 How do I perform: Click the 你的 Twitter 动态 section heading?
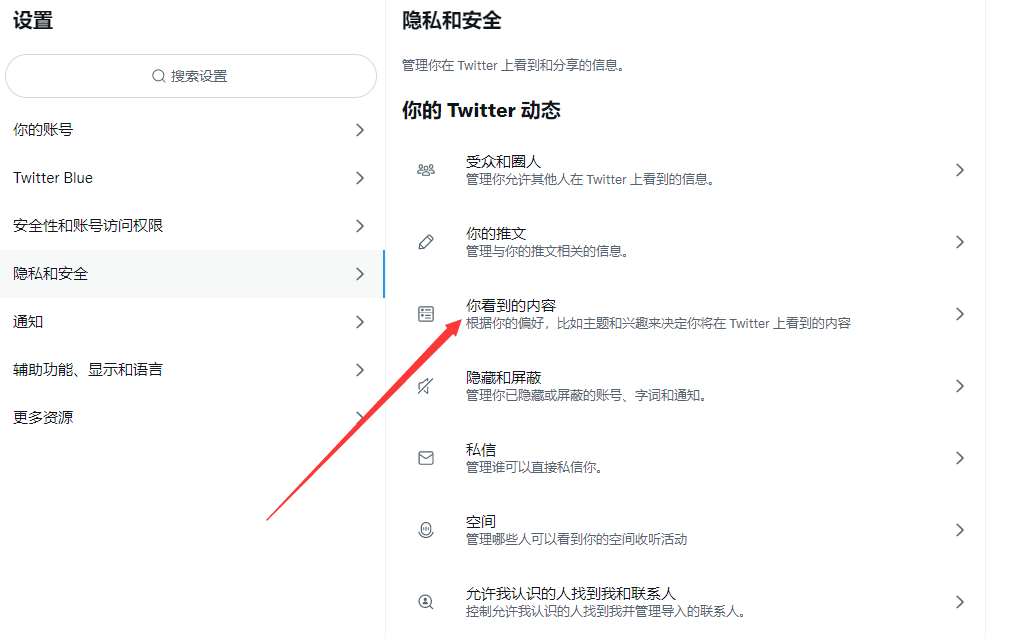(x=481, y=110)
